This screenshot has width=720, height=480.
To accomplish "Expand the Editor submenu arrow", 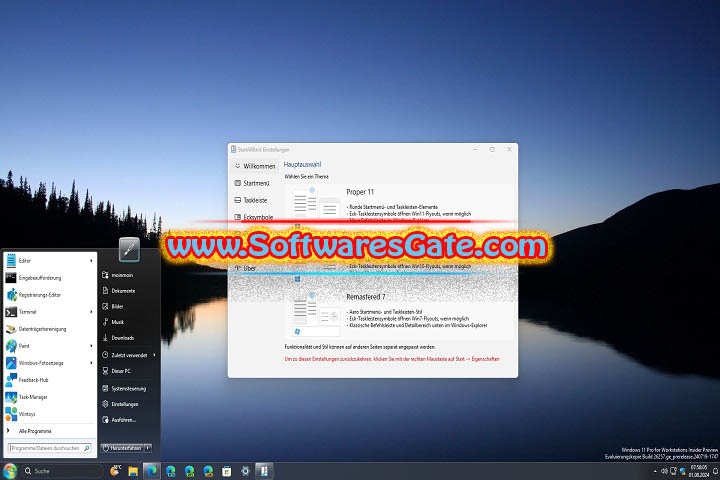I will [x=91, y=260].
